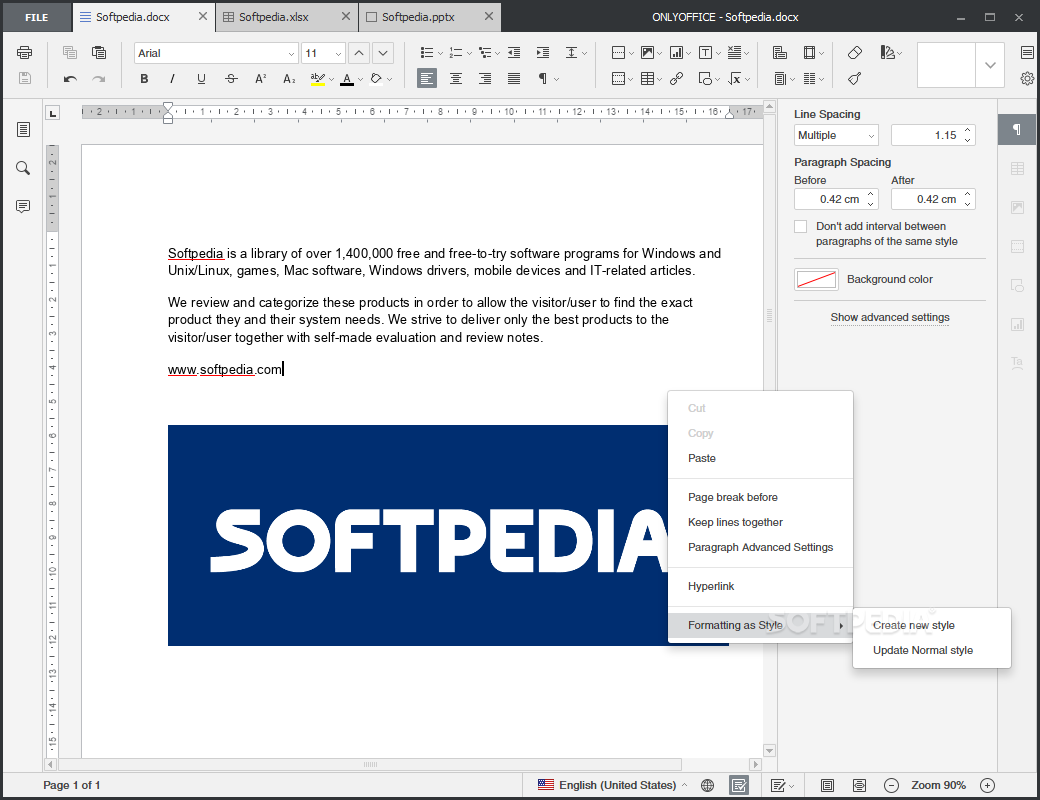This screenshot has width=1040, height=800.
Task: Switch to Softpedia.xlsx tab
Action: pyautogui.click(x=273, y=17)
